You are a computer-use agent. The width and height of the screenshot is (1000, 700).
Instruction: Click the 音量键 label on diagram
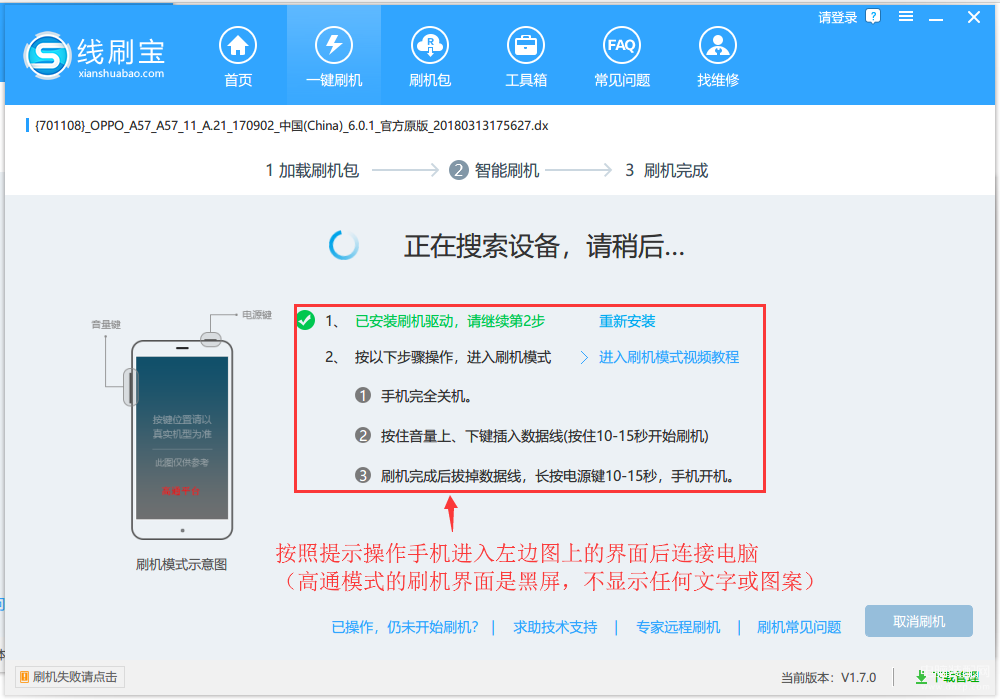pos(106,324)
